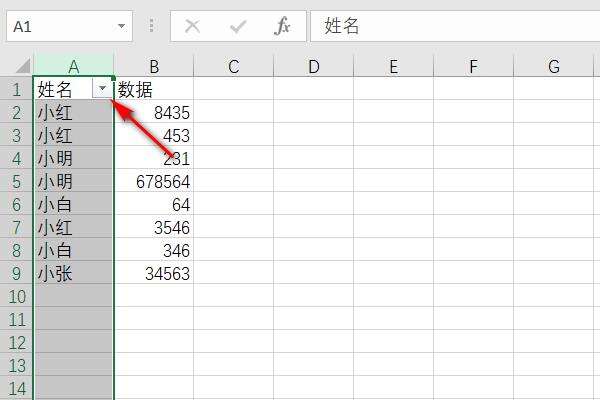The image size is (600, 400).
Task: Select row 5 header
Action: [16, 181]
